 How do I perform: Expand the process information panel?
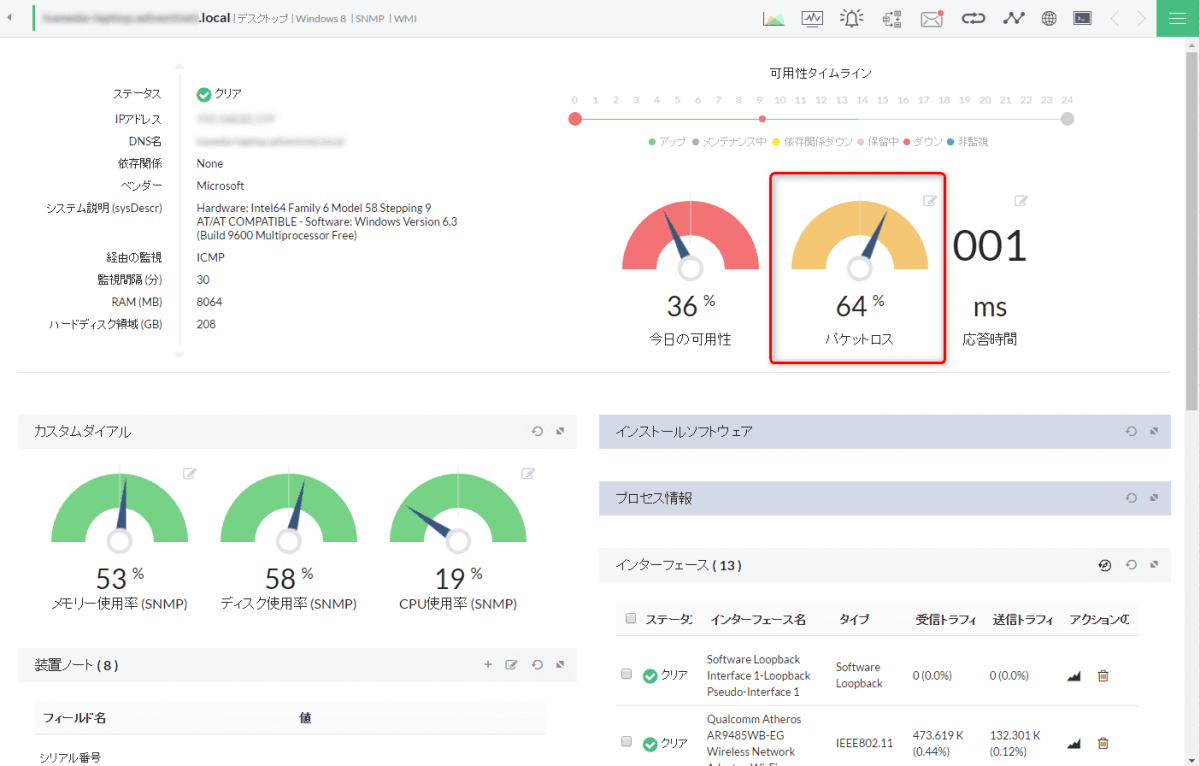(1154, 497)
